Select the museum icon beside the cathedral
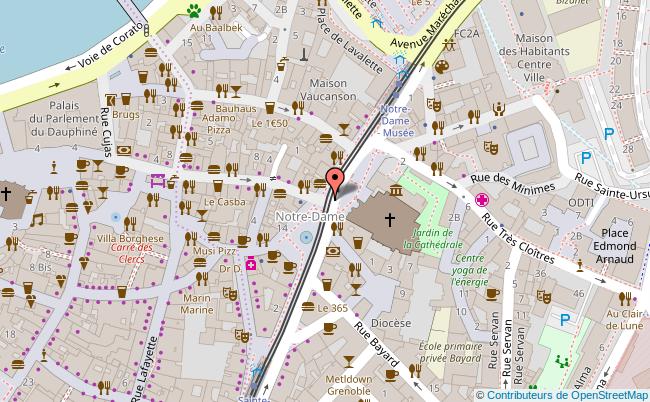The height and width of the screenshot is (402, 650). tap(396, 191)
